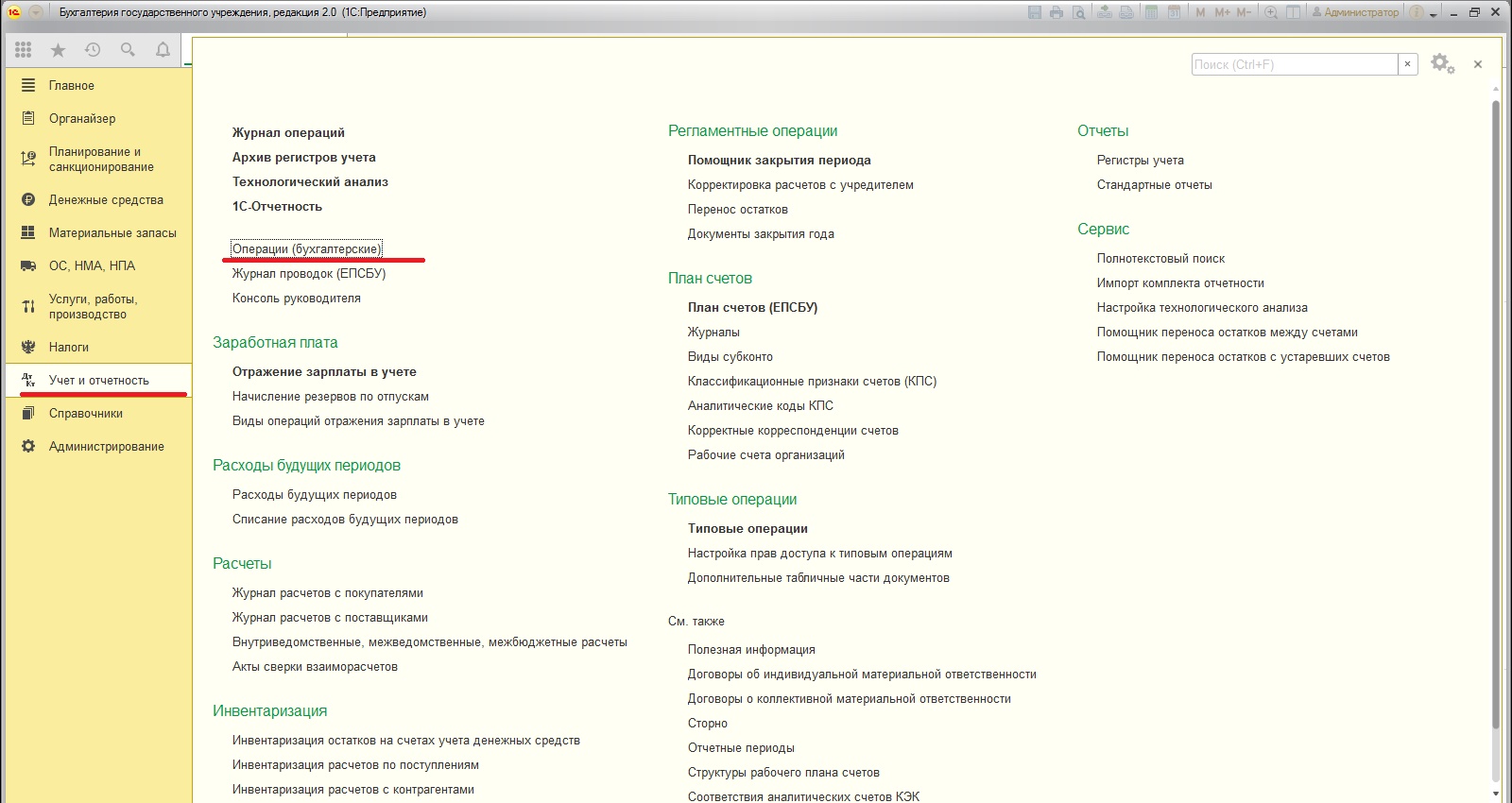Clear the search field with the x button
The height and width of the screenshot is (803, 1512).
tap(1407, 64)
